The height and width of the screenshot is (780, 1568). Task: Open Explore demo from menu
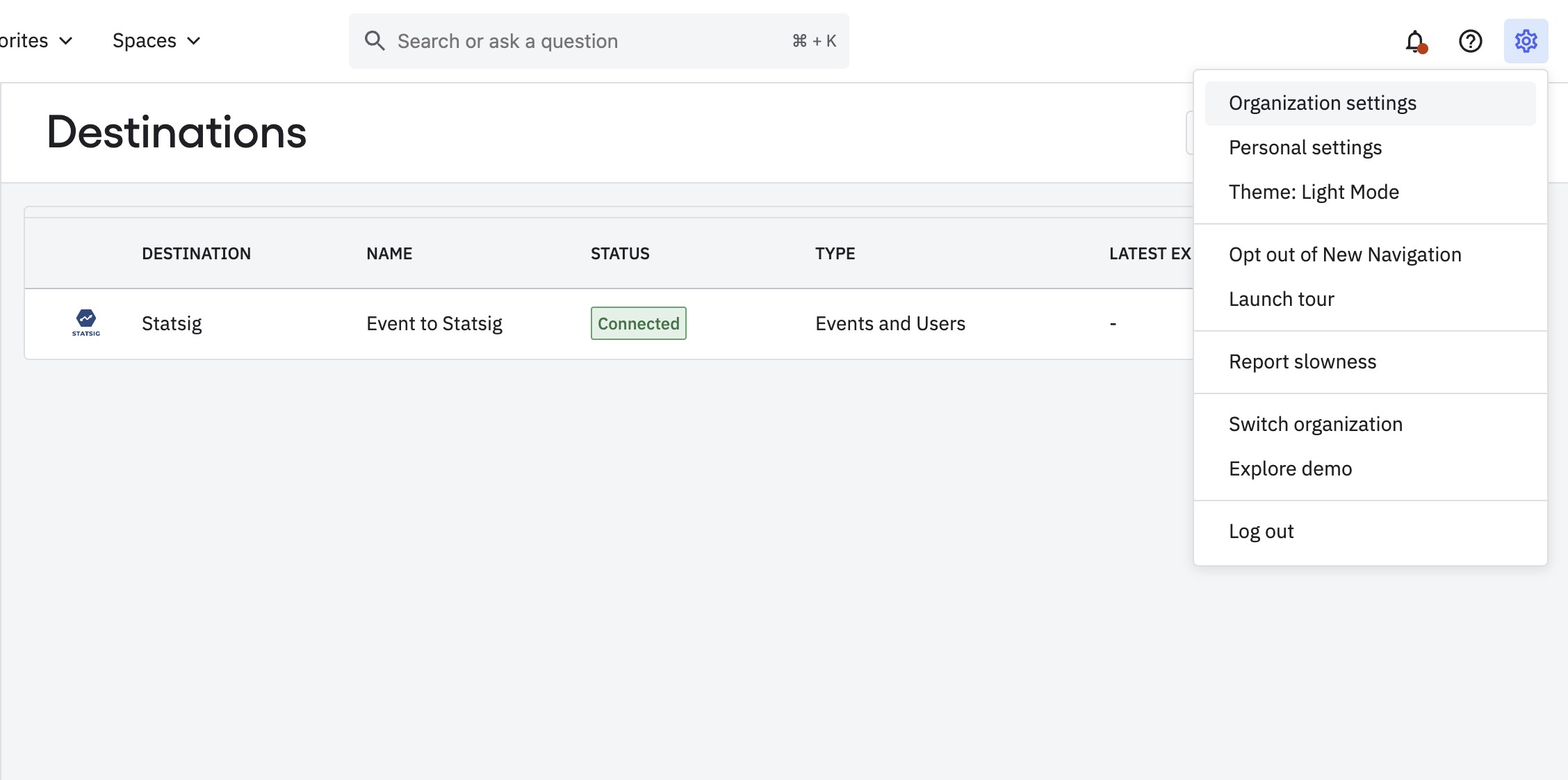coord(1290,469)
